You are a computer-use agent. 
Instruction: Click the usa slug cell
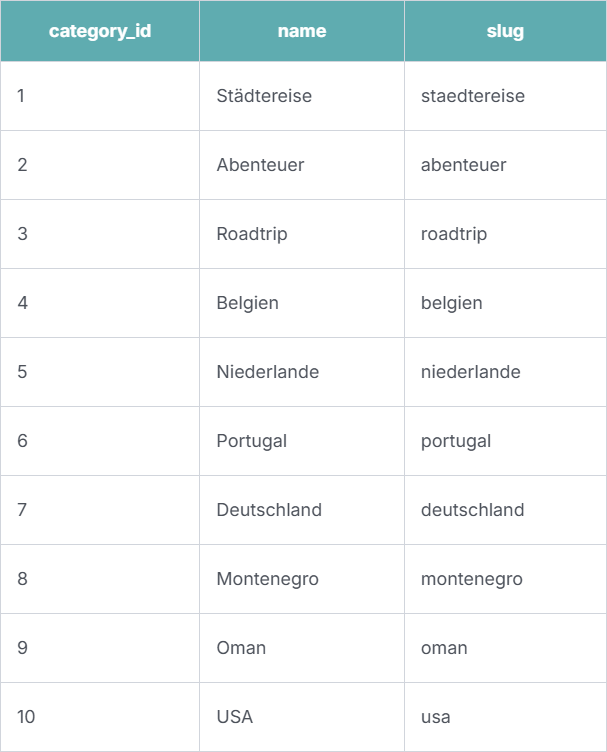click(436, 717)
